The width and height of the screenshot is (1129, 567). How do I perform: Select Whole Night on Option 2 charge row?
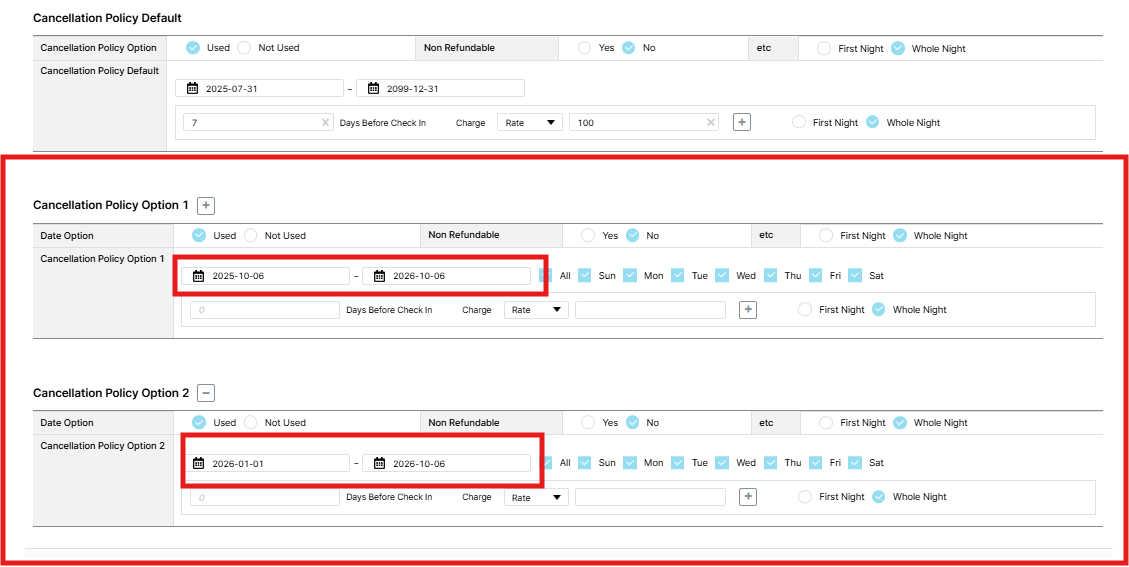879,496
